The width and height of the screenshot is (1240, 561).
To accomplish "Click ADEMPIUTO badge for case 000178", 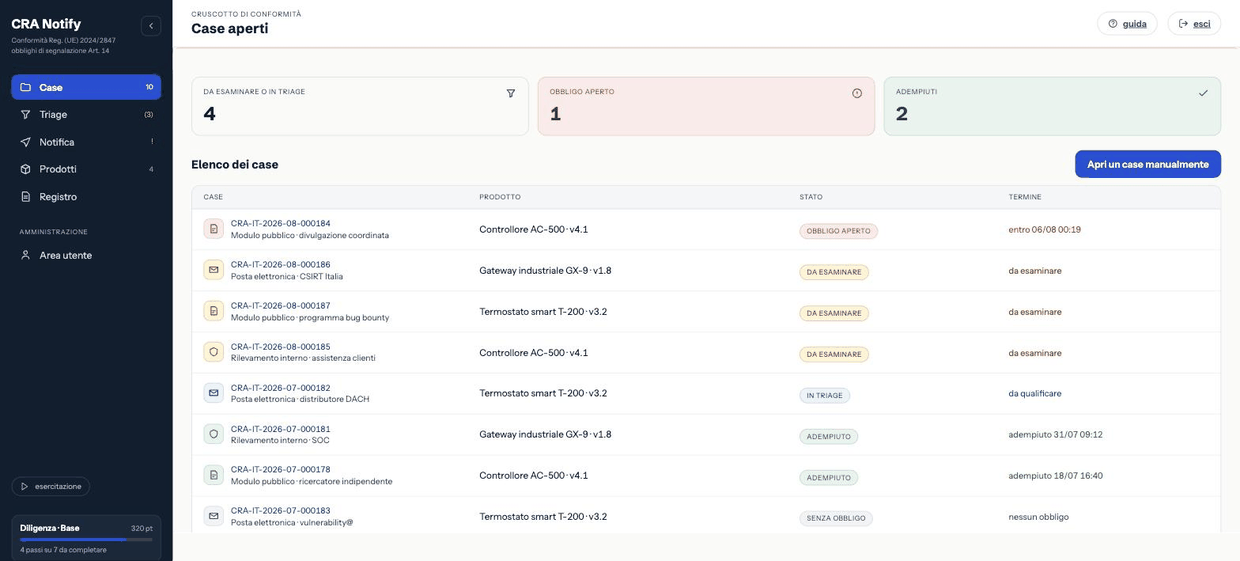I will pyautogui.click(x=828, y=477).
